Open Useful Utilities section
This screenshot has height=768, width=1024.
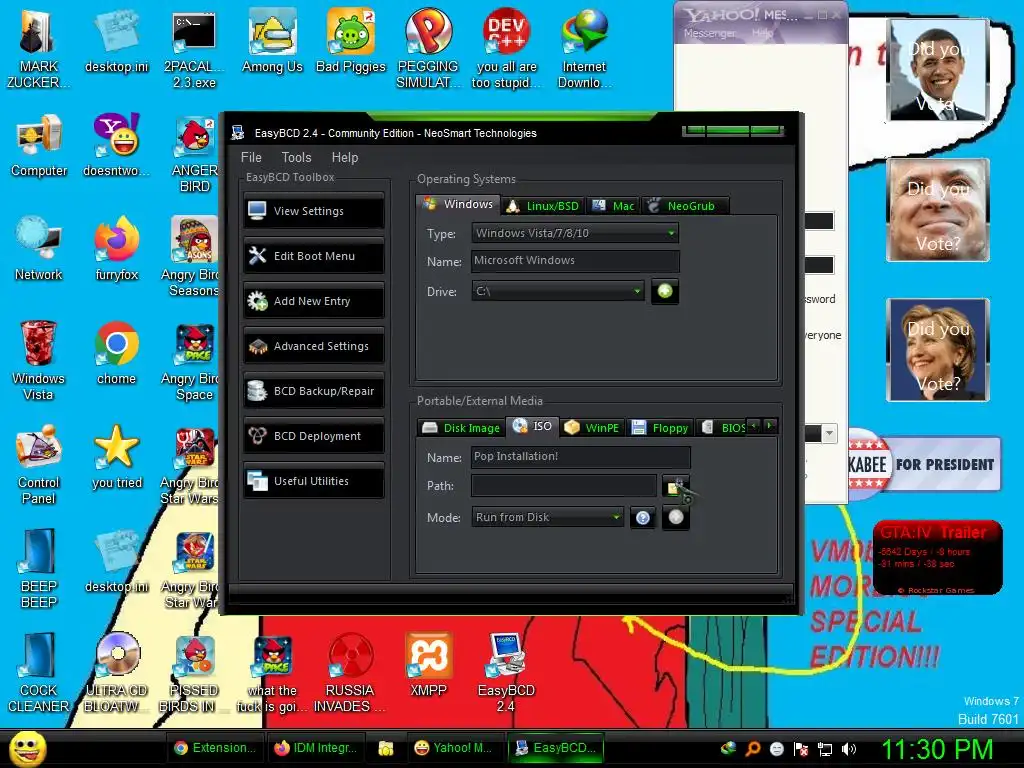tap(313, 481)
